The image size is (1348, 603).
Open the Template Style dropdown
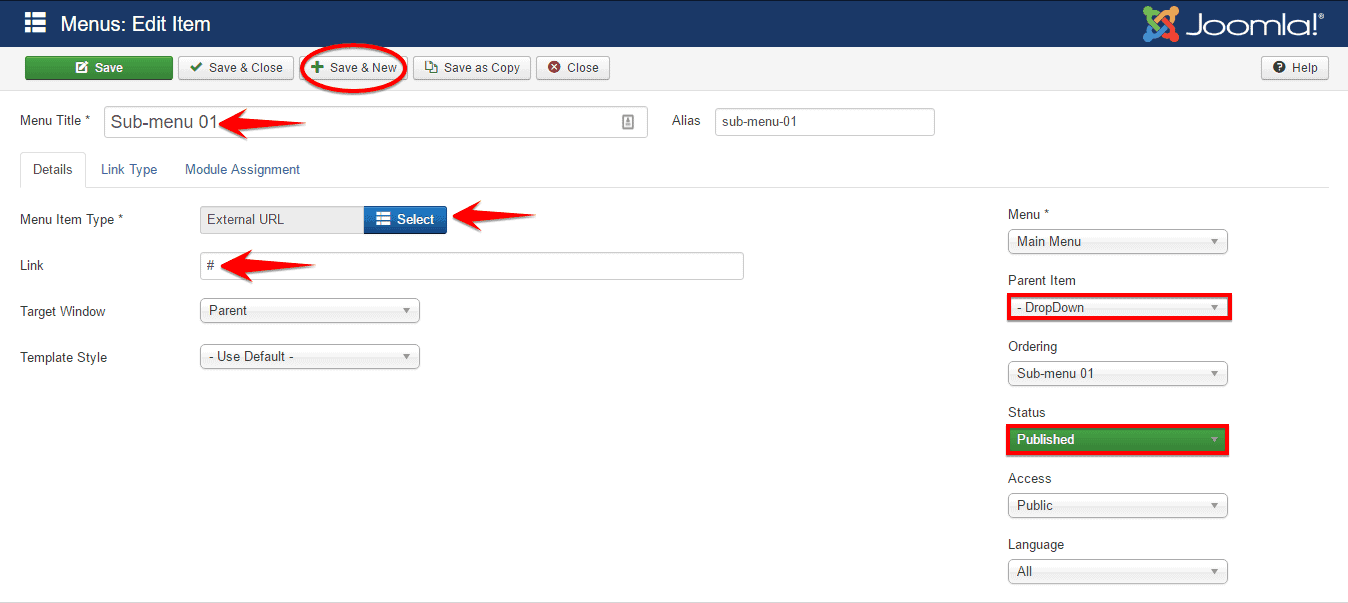[x=309, y=356]
